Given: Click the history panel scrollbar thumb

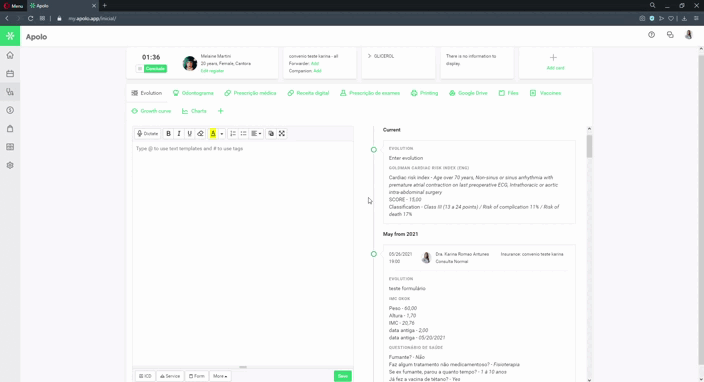Looking at the screenshot, I should [589, 146].
